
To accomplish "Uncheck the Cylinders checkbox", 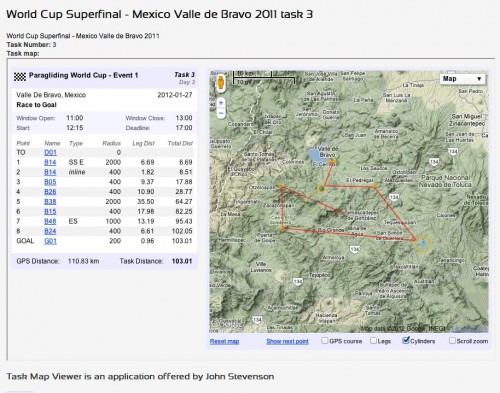I will (406, 340).
